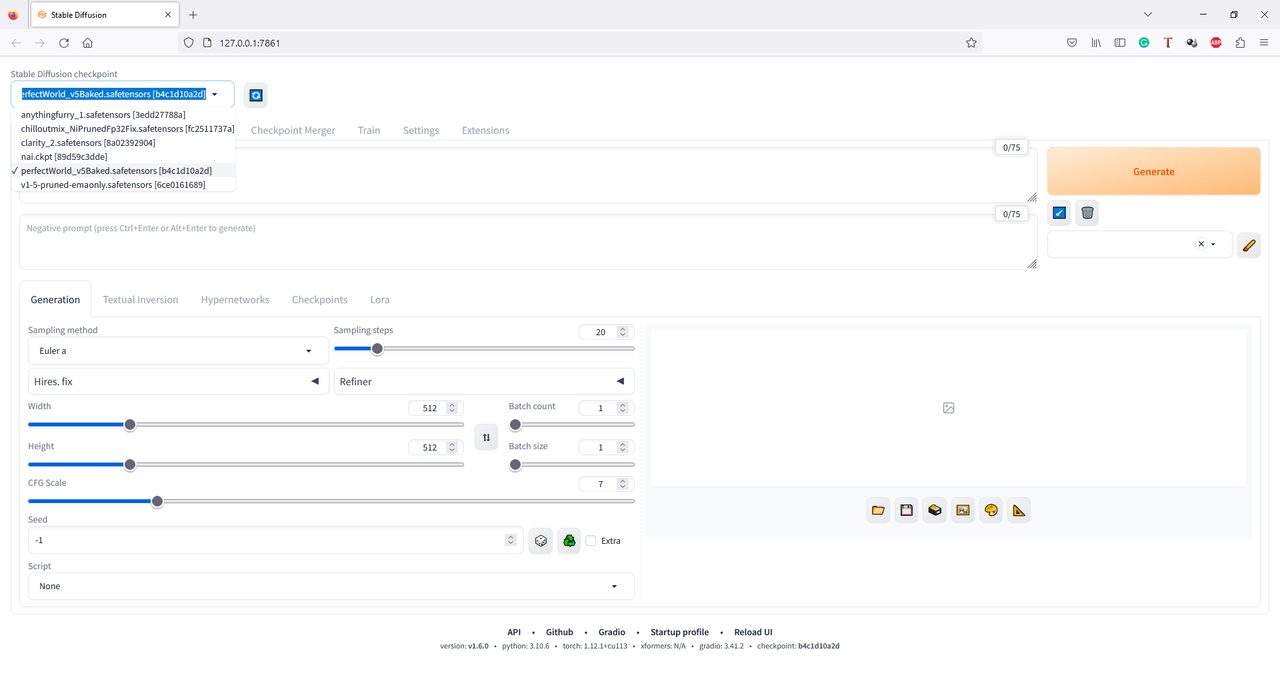Choose chilloutmix_NiPrunedFp32Fix checkpoint option

pos(124,129)
